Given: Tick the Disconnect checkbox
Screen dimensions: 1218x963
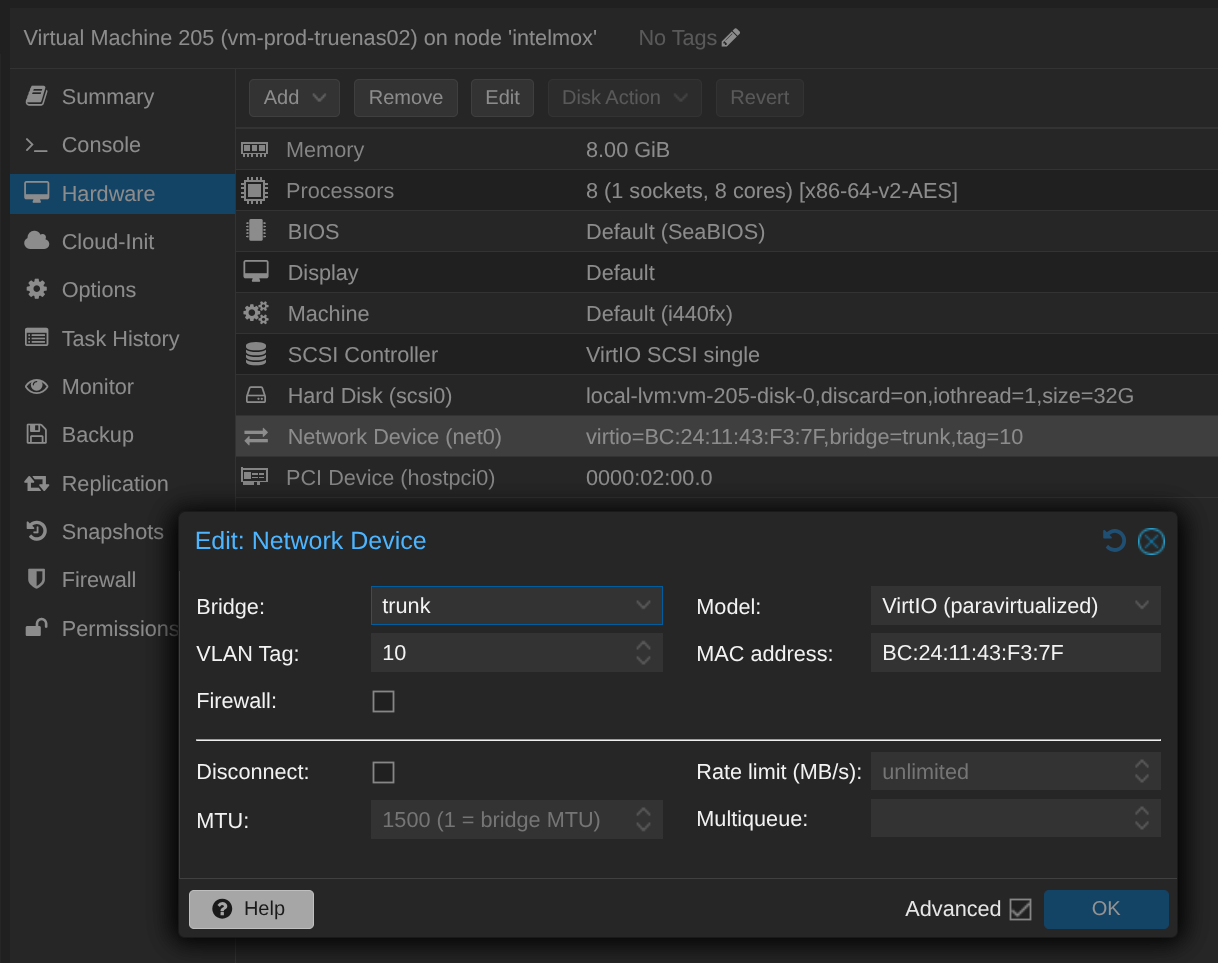Looking at the screenshot, I should pos(383,772).
